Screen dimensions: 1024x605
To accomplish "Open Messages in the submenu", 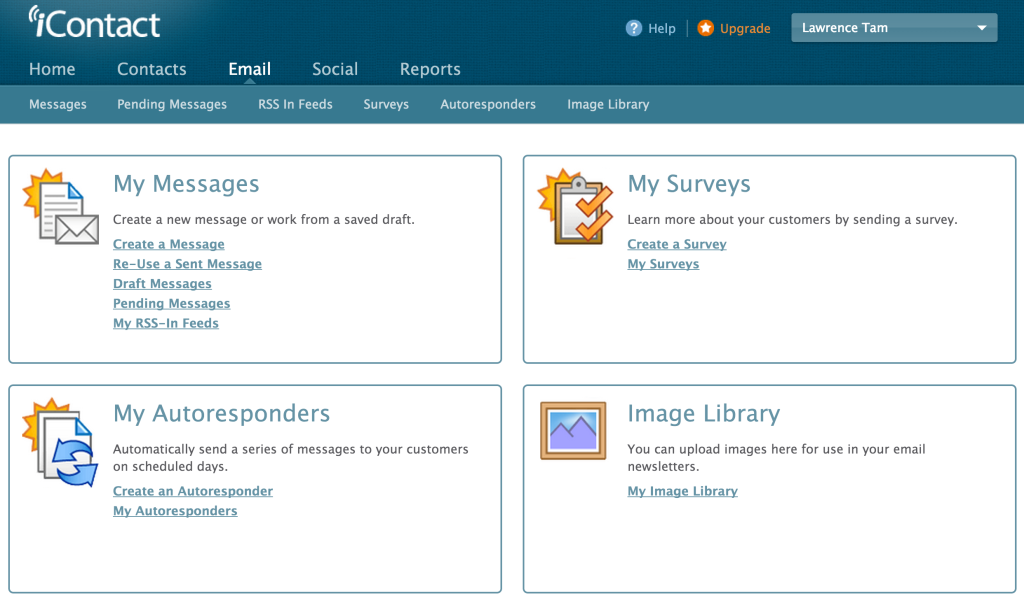I will (x=57, y=105).
